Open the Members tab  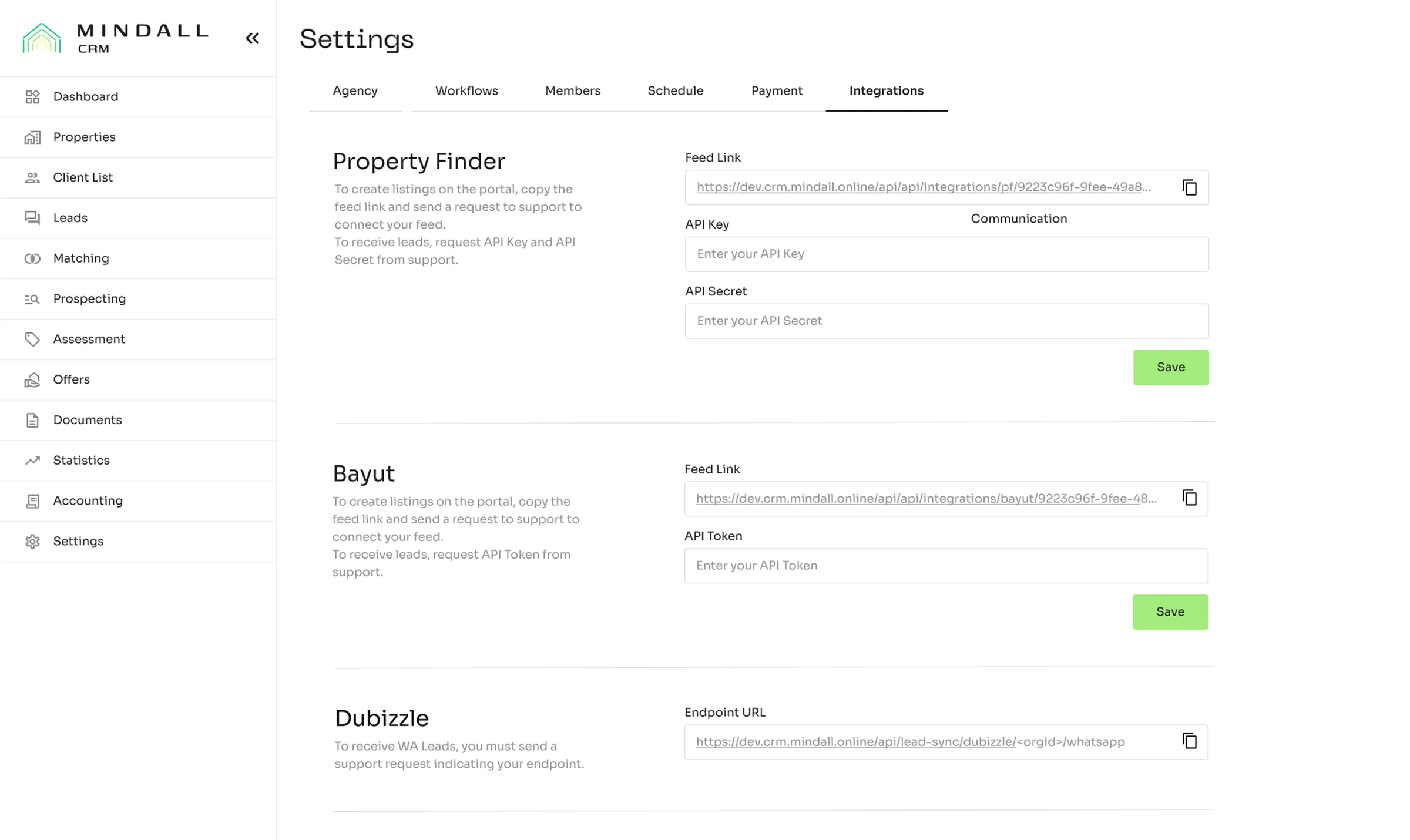[573, 91]
